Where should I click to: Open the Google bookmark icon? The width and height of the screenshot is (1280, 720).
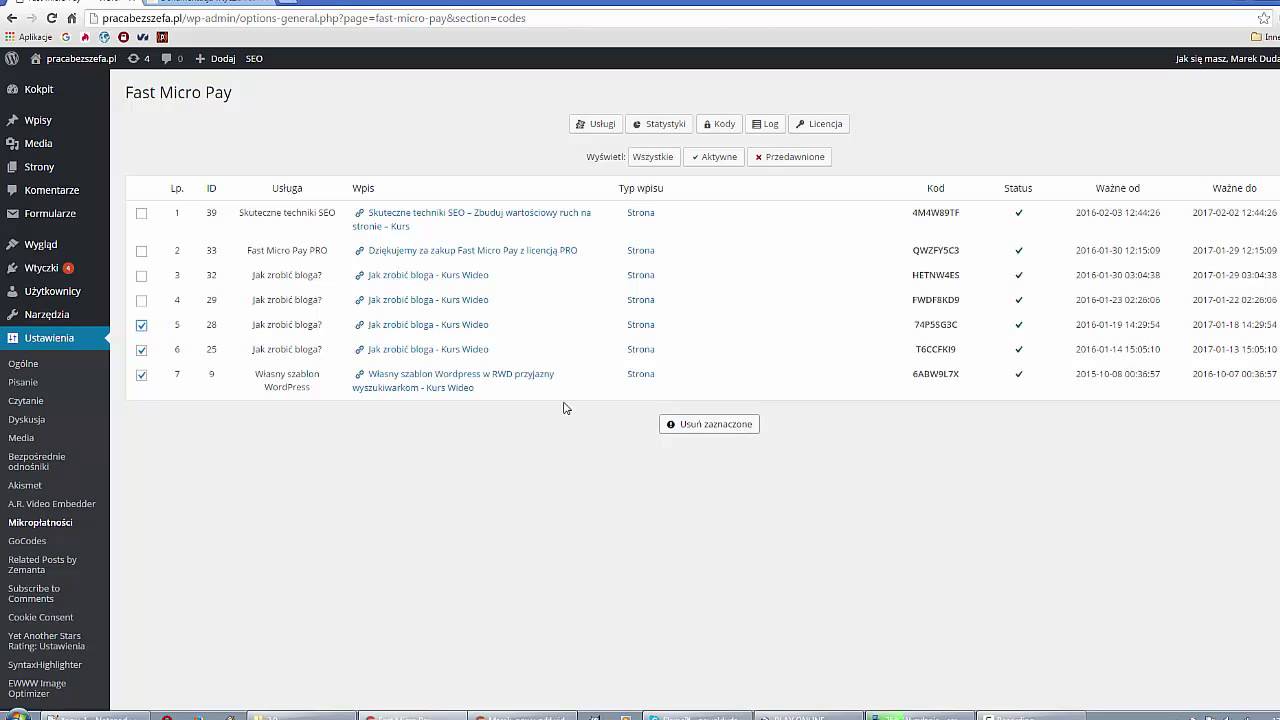coord(66,37)
